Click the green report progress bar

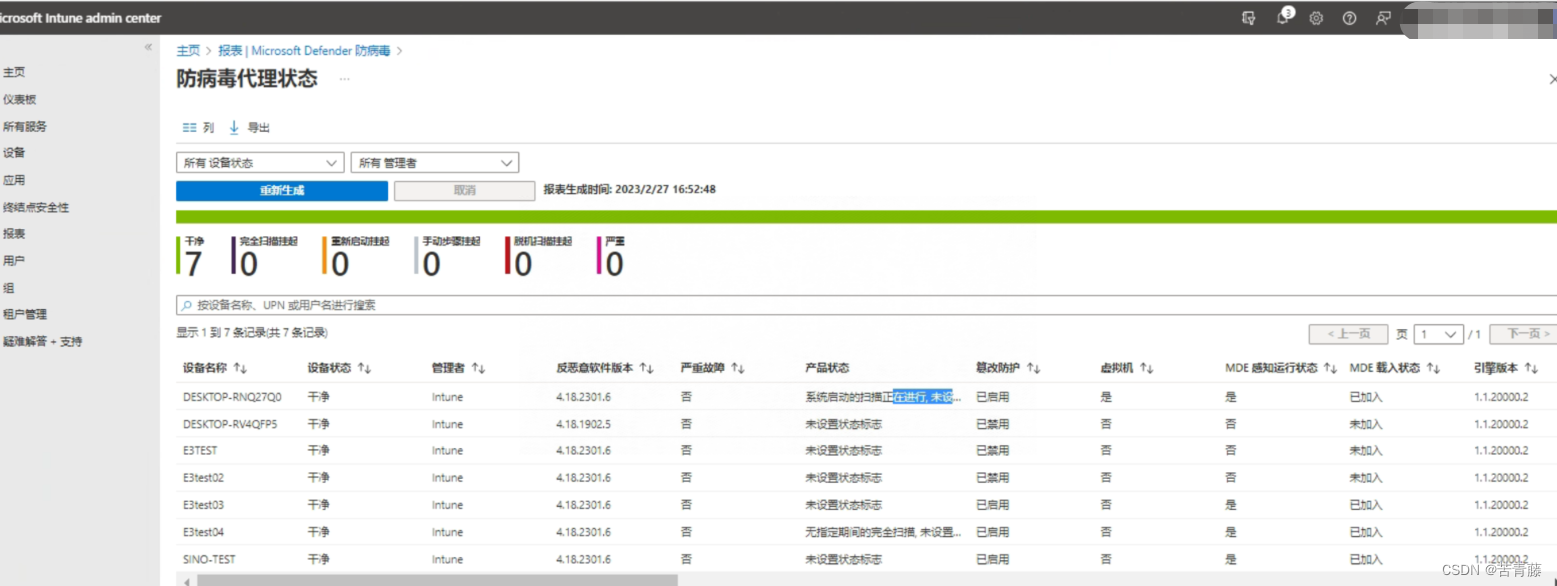(866, 217)
